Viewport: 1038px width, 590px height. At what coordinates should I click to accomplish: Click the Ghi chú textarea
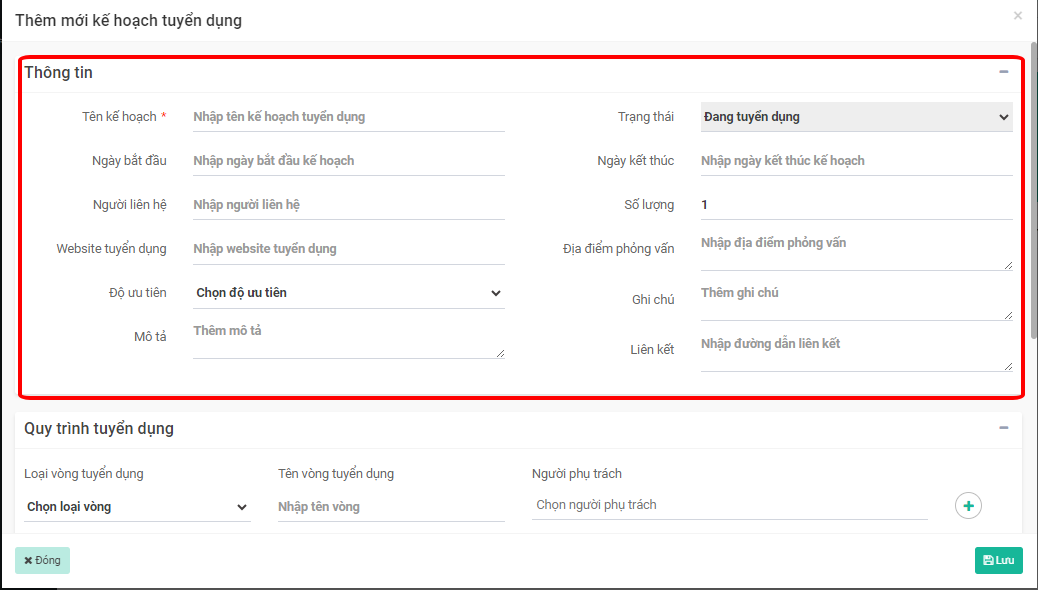[x=856, y=300]
